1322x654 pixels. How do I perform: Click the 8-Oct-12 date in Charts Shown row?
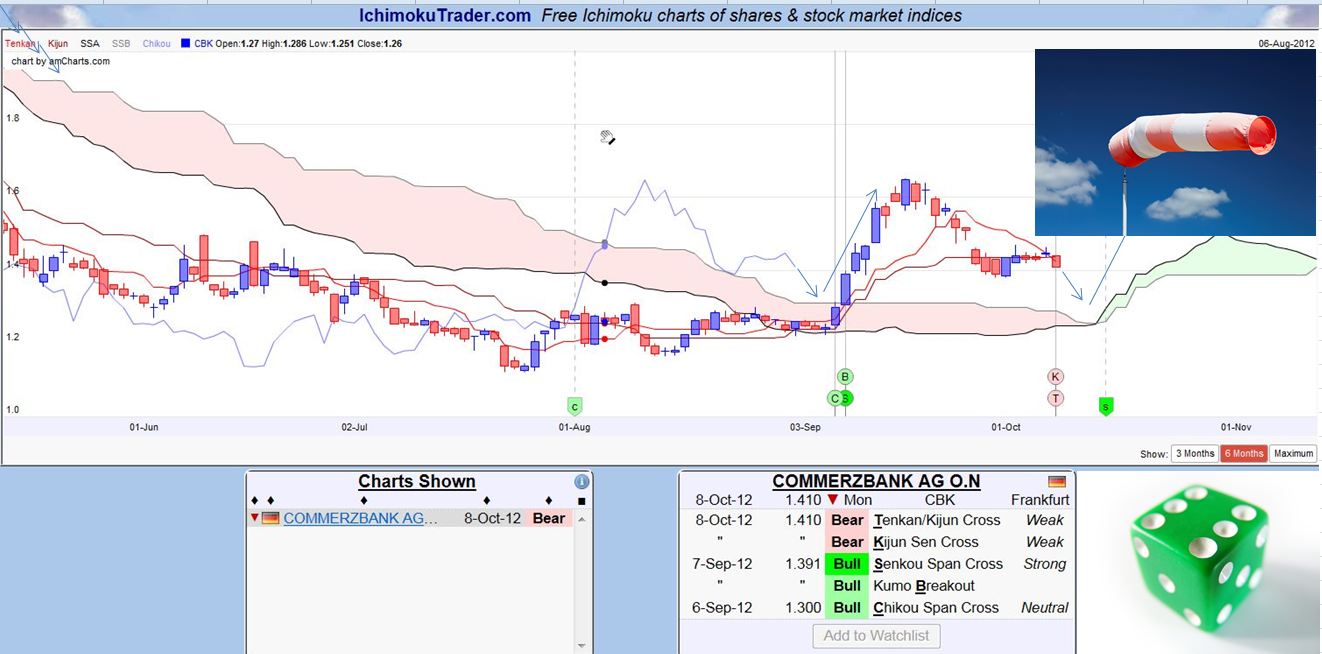491,518
